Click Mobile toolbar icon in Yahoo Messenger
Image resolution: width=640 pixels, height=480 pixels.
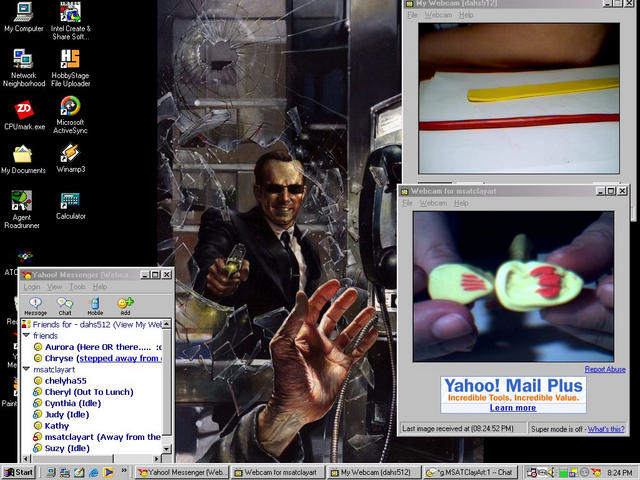tap(95, 306)
